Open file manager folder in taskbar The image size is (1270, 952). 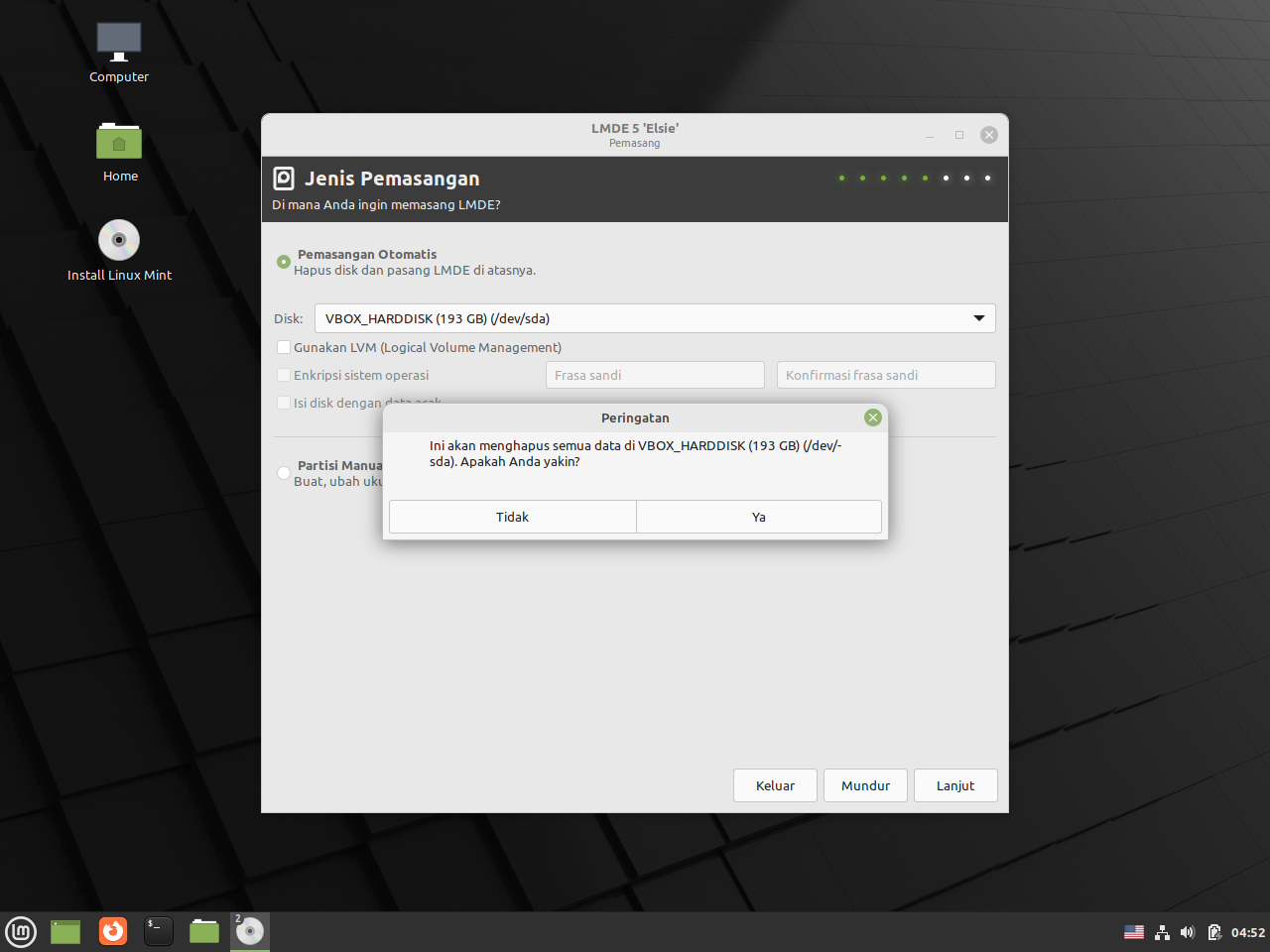pyautogui.click(x=204, y=931)
